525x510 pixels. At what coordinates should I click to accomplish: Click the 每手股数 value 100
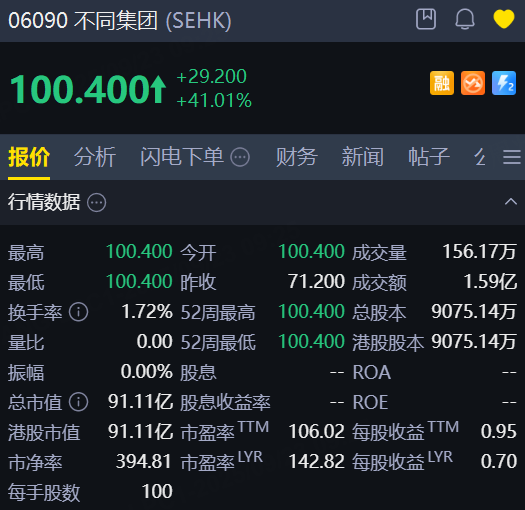pyautogui.click(x=157, y=492)
